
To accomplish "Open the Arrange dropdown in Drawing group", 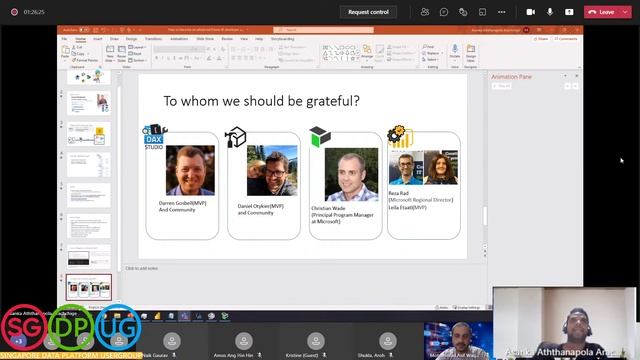I will tap(367, 52).
